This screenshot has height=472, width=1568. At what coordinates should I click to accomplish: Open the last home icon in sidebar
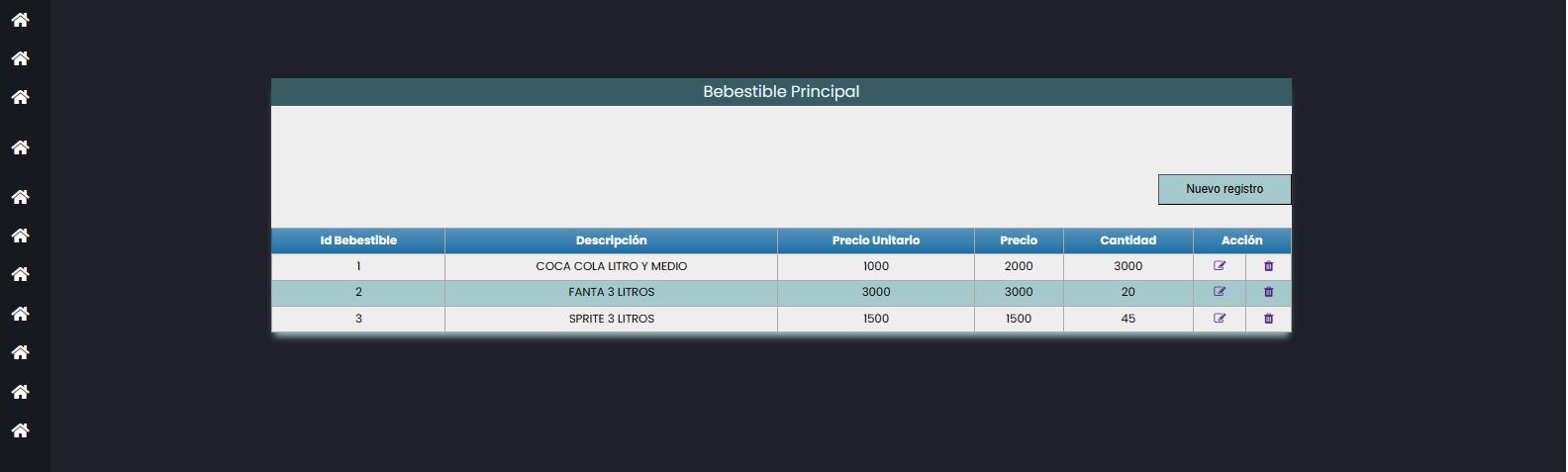click(20, 430)
